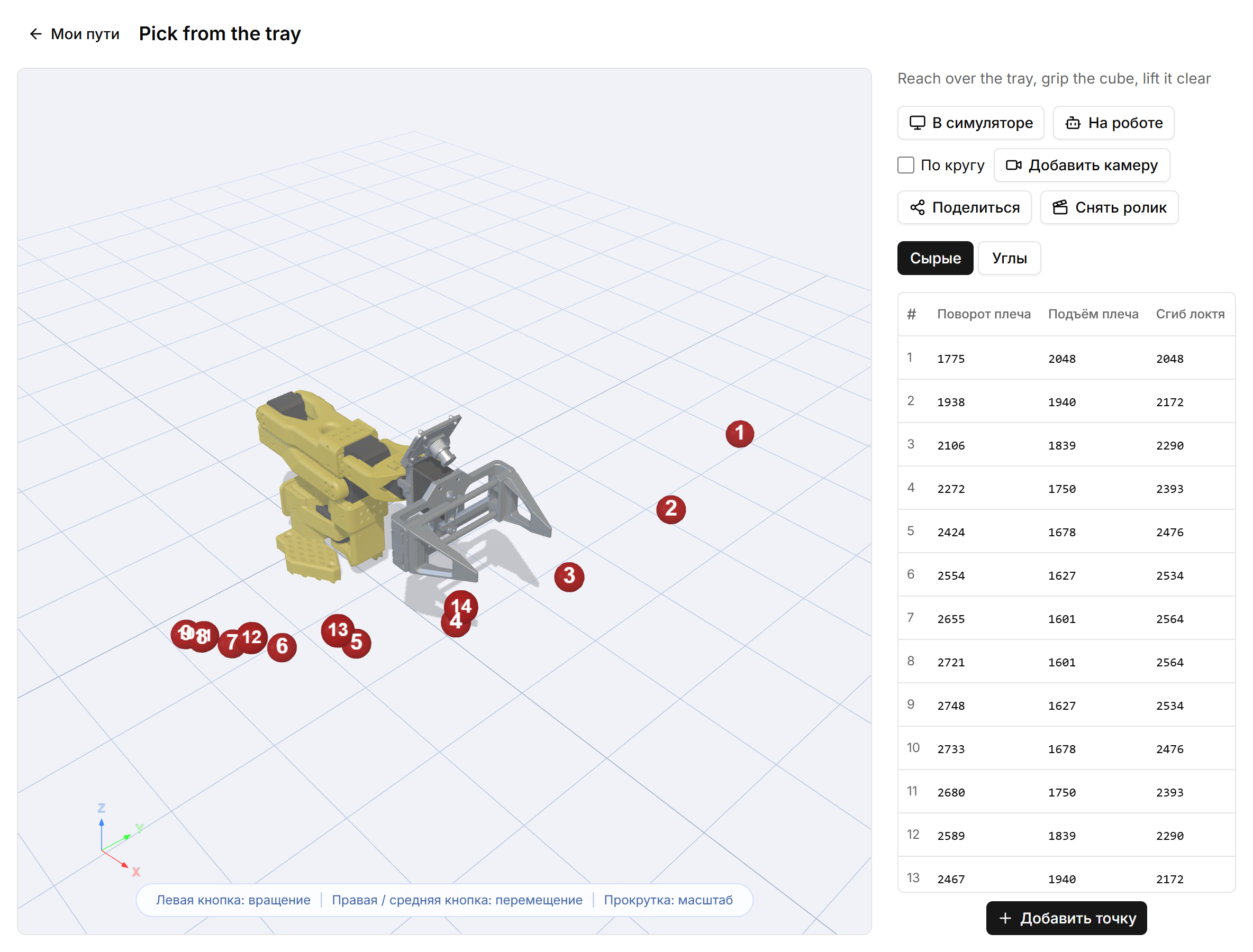Run path На роботе
1253x952 pixels.
pos(1113,122)
